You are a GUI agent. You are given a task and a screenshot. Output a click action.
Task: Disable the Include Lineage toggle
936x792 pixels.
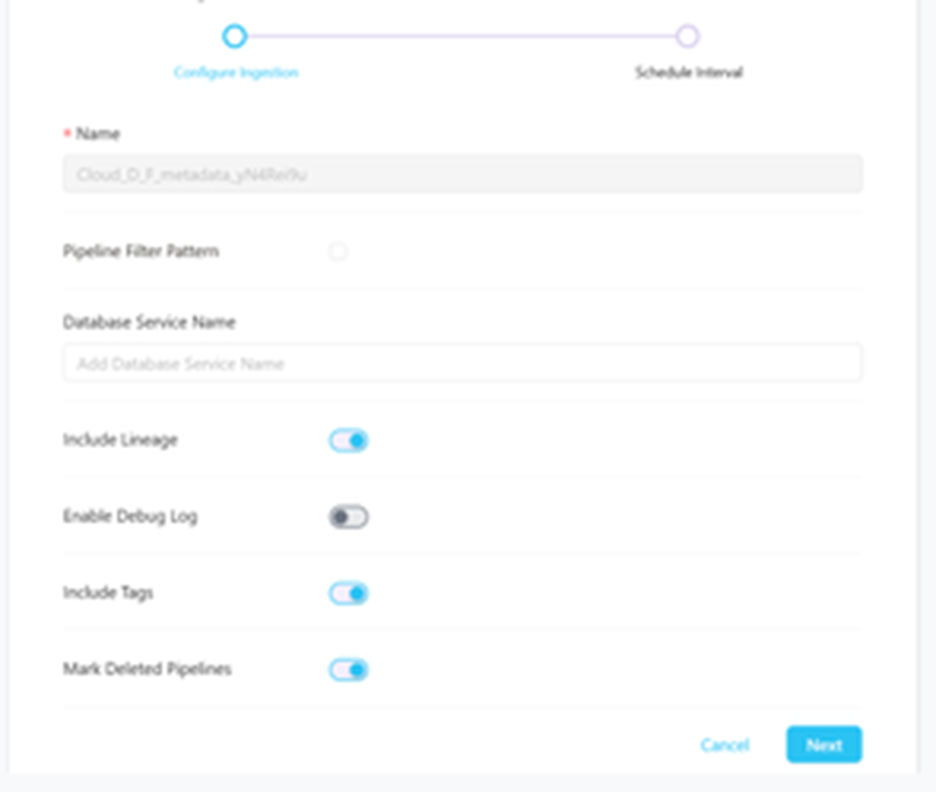point(348,440)
